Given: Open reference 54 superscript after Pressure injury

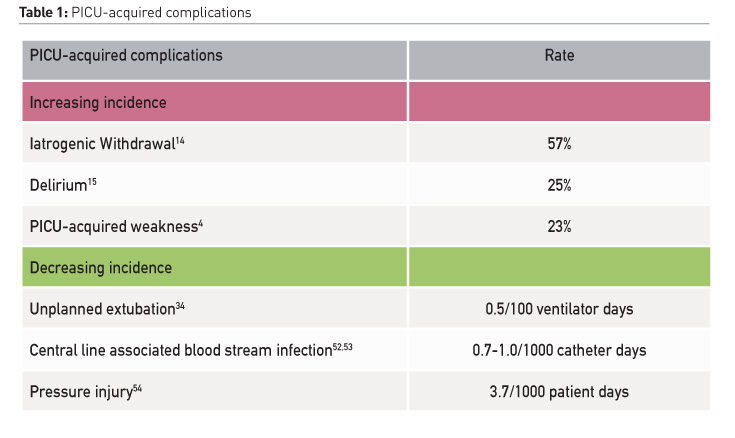Looking at the screenshot, I should click(137, 389).
